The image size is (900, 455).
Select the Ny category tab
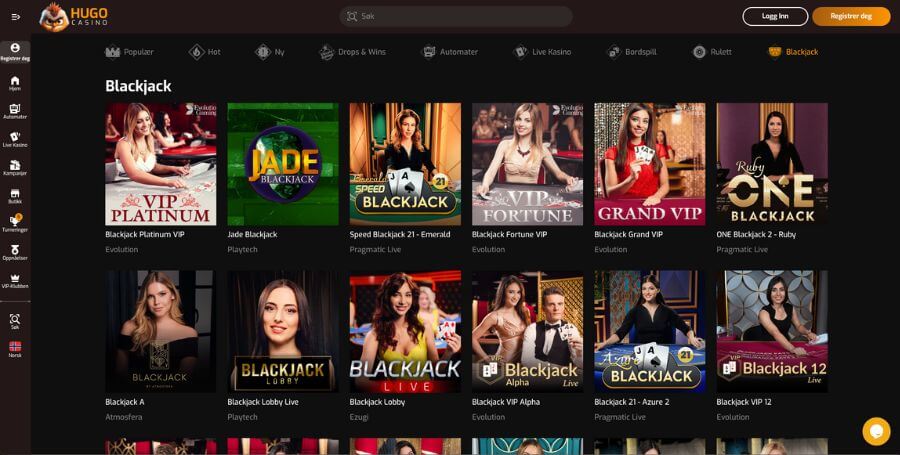tap(270, 52)
